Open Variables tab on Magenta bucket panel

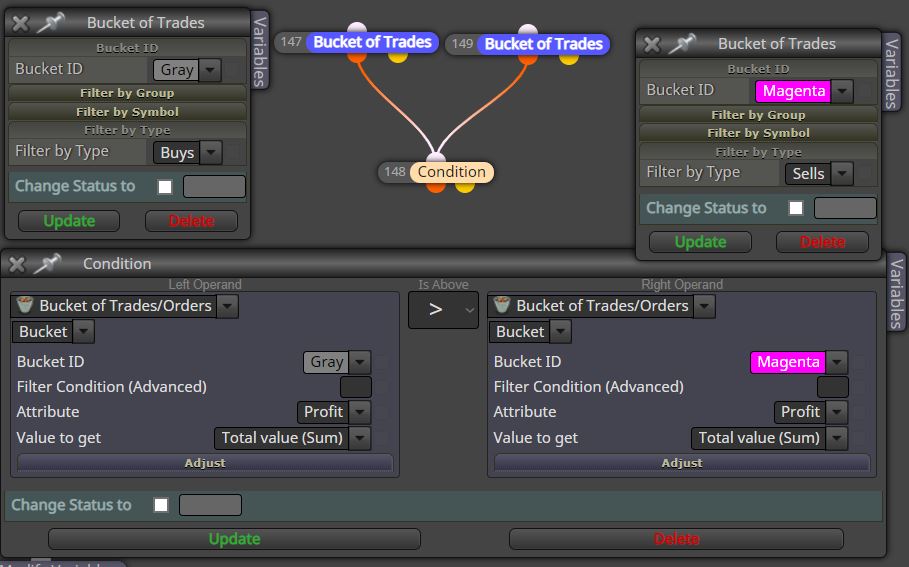(x=891, y=72)
